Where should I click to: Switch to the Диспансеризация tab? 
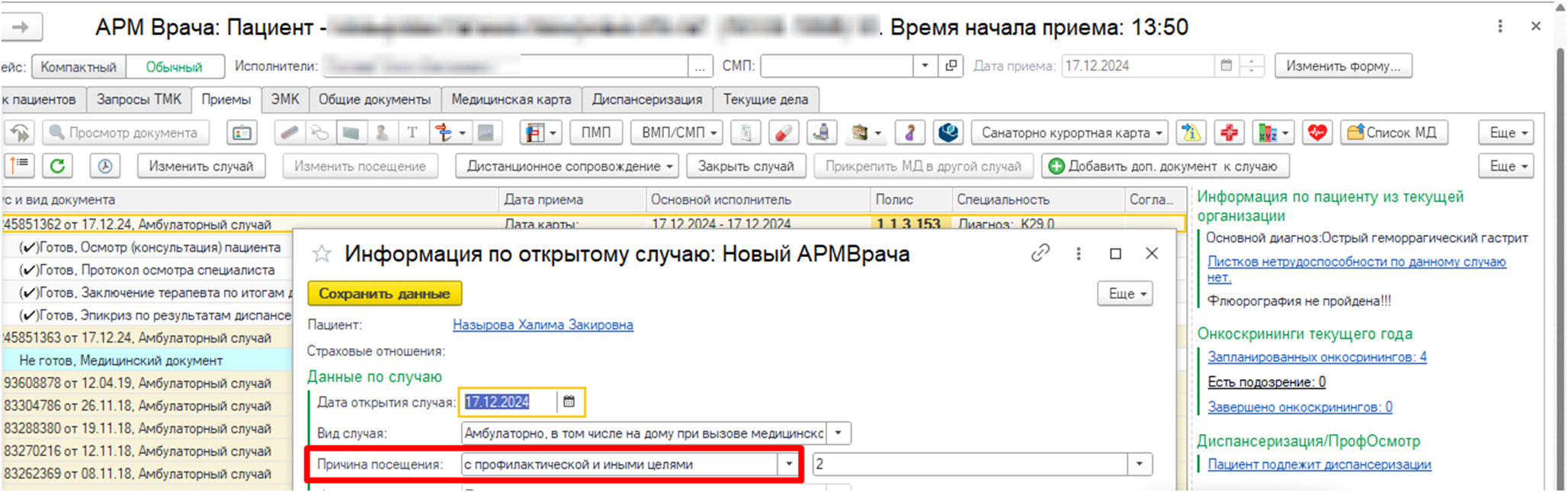(646, 100)
